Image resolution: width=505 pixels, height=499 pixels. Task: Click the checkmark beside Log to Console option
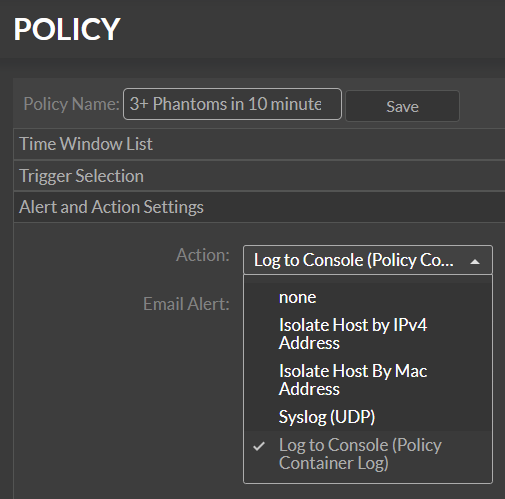click(259, 446)
